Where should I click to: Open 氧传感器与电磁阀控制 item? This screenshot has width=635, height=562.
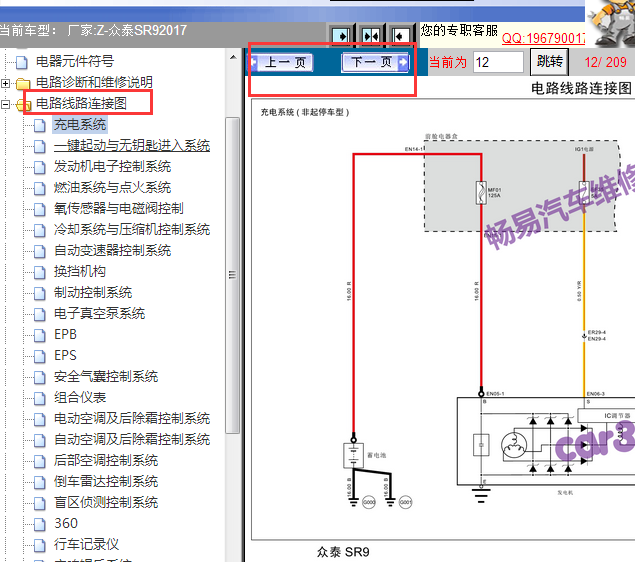point(119,209)
